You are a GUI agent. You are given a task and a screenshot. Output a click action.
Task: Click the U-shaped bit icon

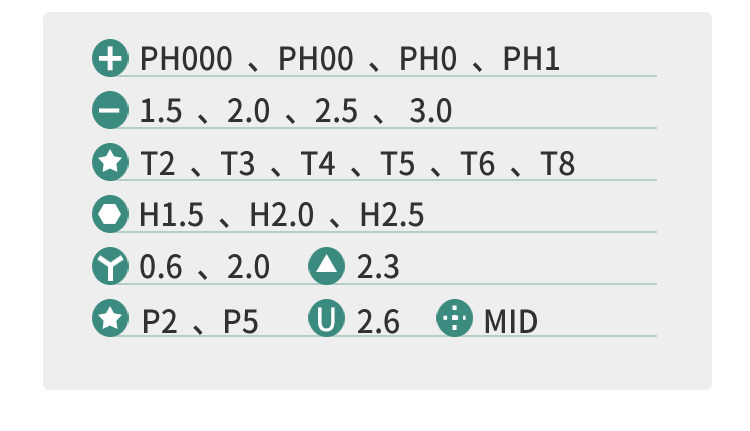326,320
